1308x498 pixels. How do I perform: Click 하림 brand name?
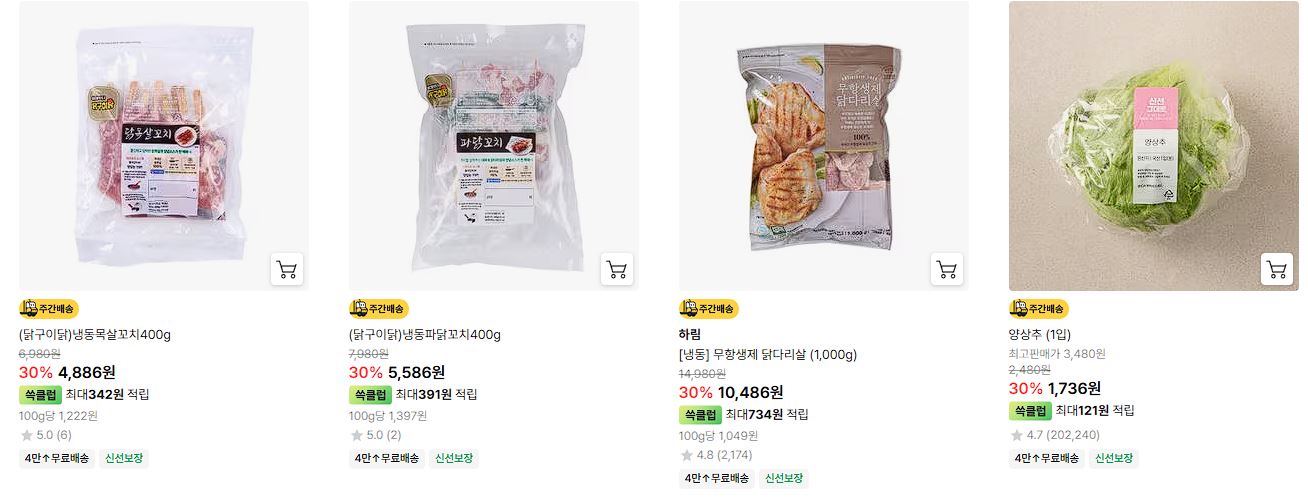tap(690, 335)
